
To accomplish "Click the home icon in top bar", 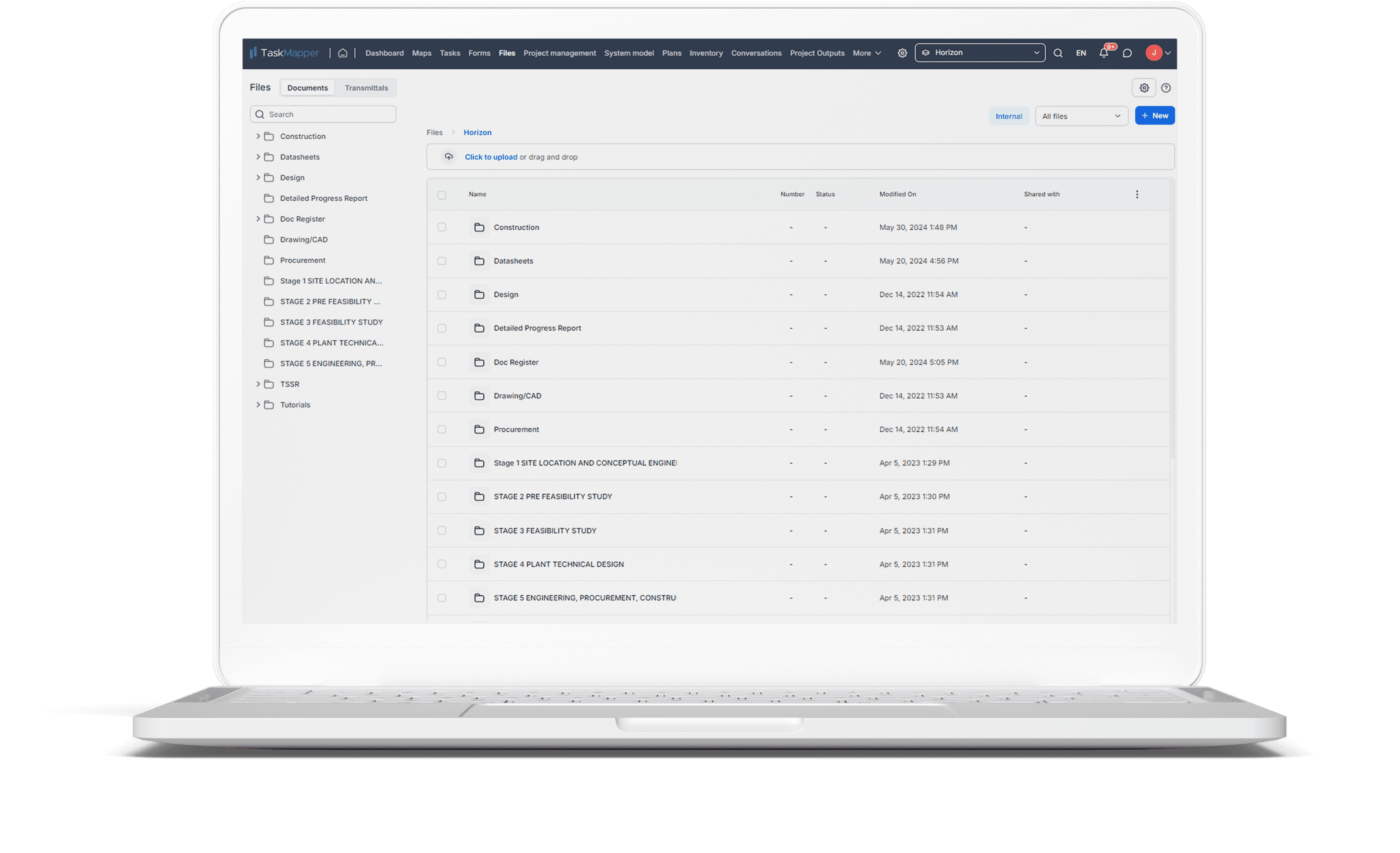I will tap(342, 53).
